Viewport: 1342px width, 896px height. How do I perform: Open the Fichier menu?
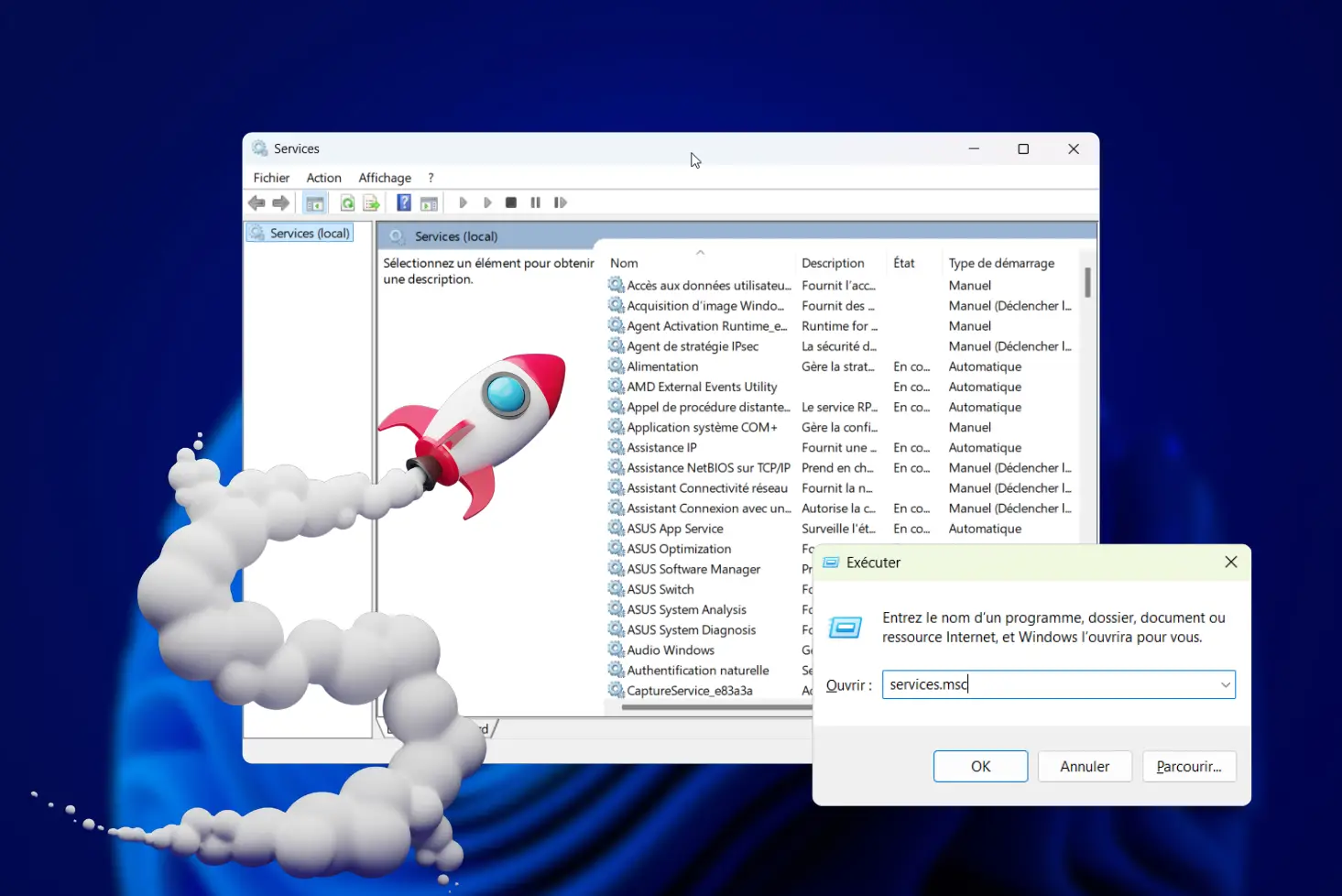tap(271, 178)
